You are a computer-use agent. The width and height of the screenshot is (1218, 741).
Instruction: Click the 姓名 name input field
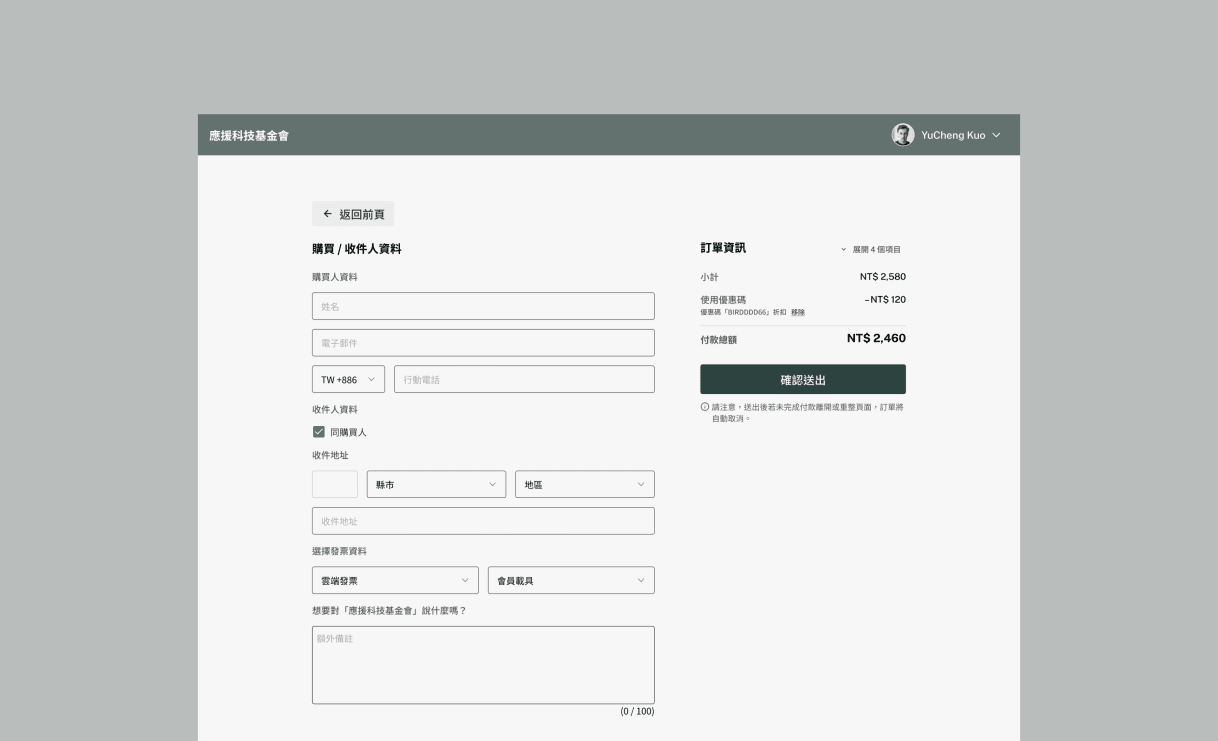click(x=483, y=305)
